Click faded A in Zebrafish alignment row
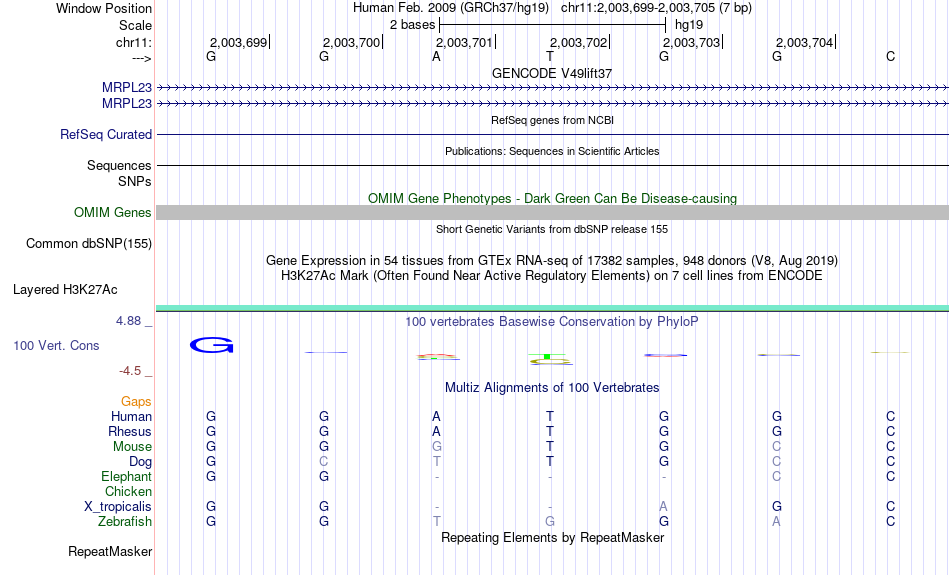Screen dimensions: 950x575 point(776,521)
